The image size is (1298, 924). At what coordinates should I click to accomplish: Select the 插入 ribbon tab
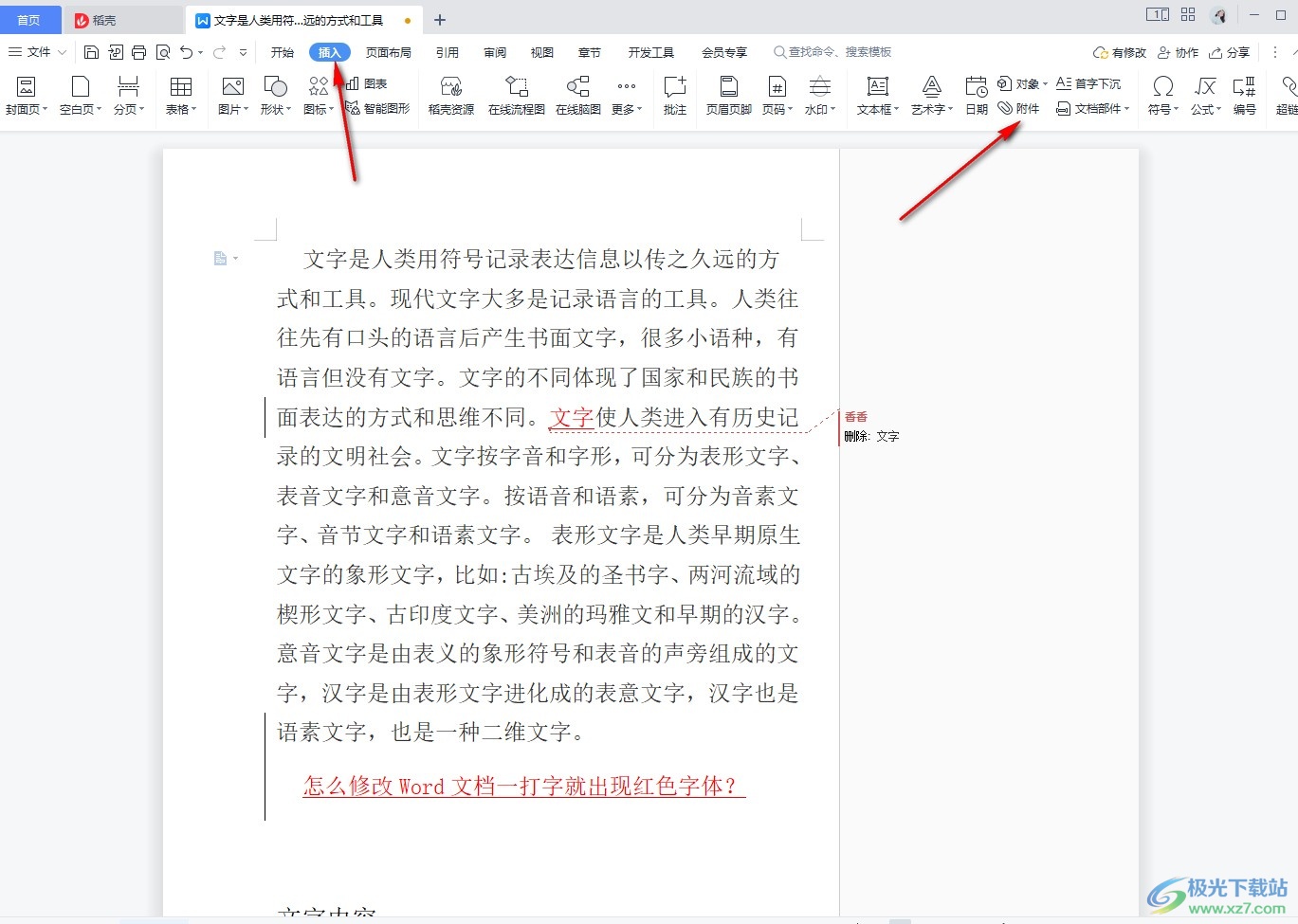point(330,52)
